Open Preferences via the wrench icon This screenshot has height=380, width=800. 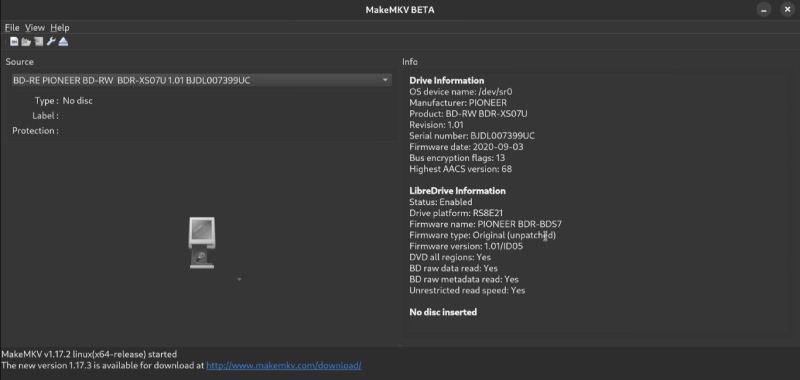51,42
